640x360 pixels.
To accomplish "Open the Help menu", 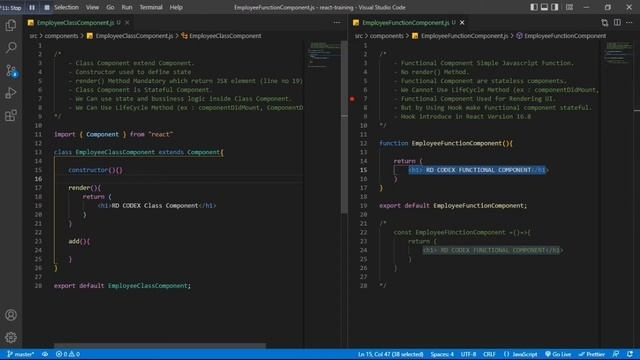I will pyautogui.click(x=176, y=7).
